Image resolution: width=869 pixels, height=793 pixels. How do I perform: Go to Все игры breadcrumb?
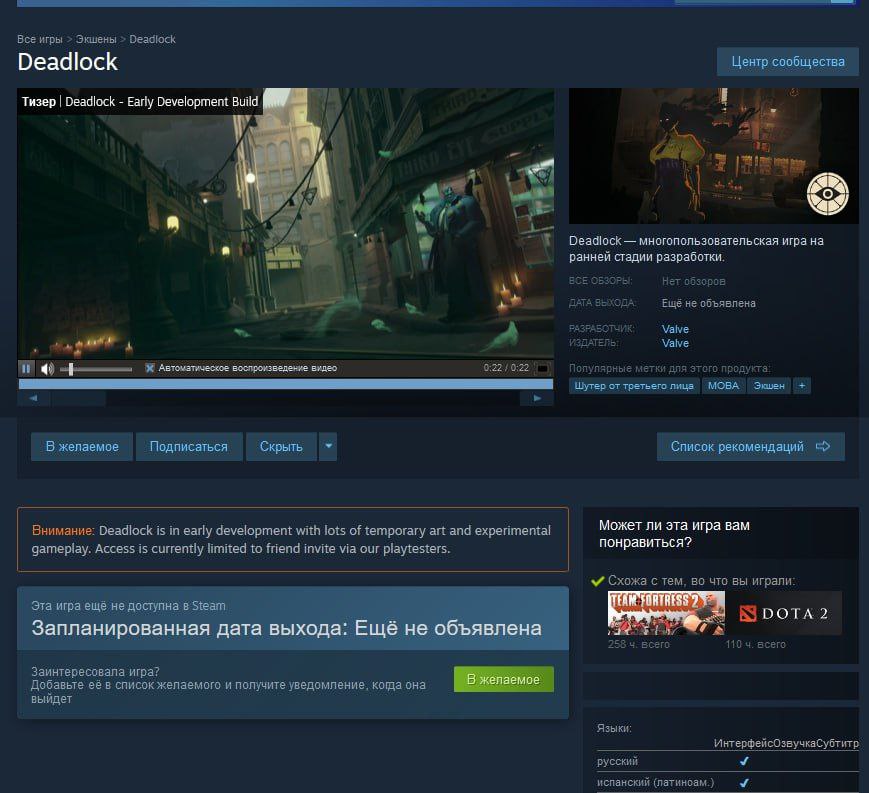[40, 39]
